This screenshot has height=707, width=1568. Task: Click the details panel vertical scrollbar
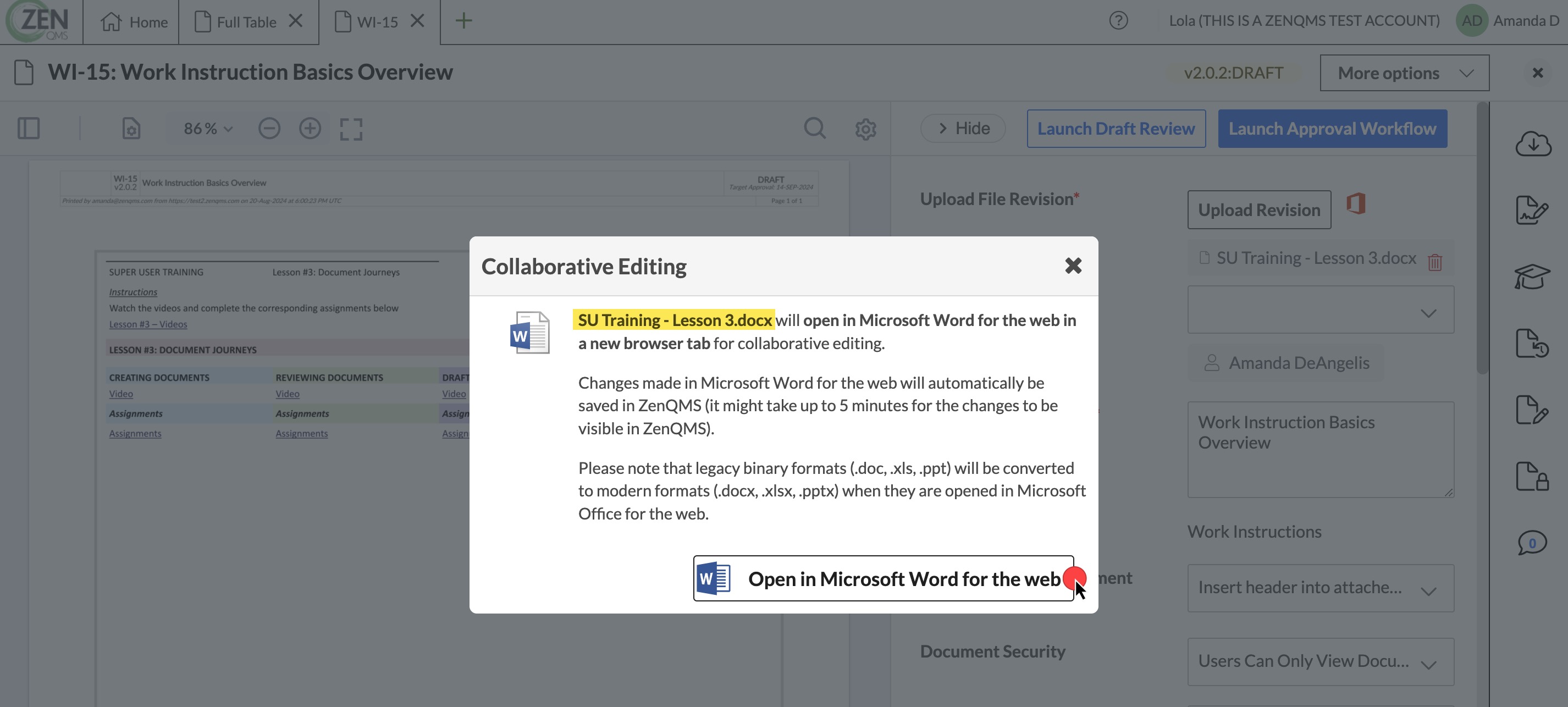(x=1483, y=237)
